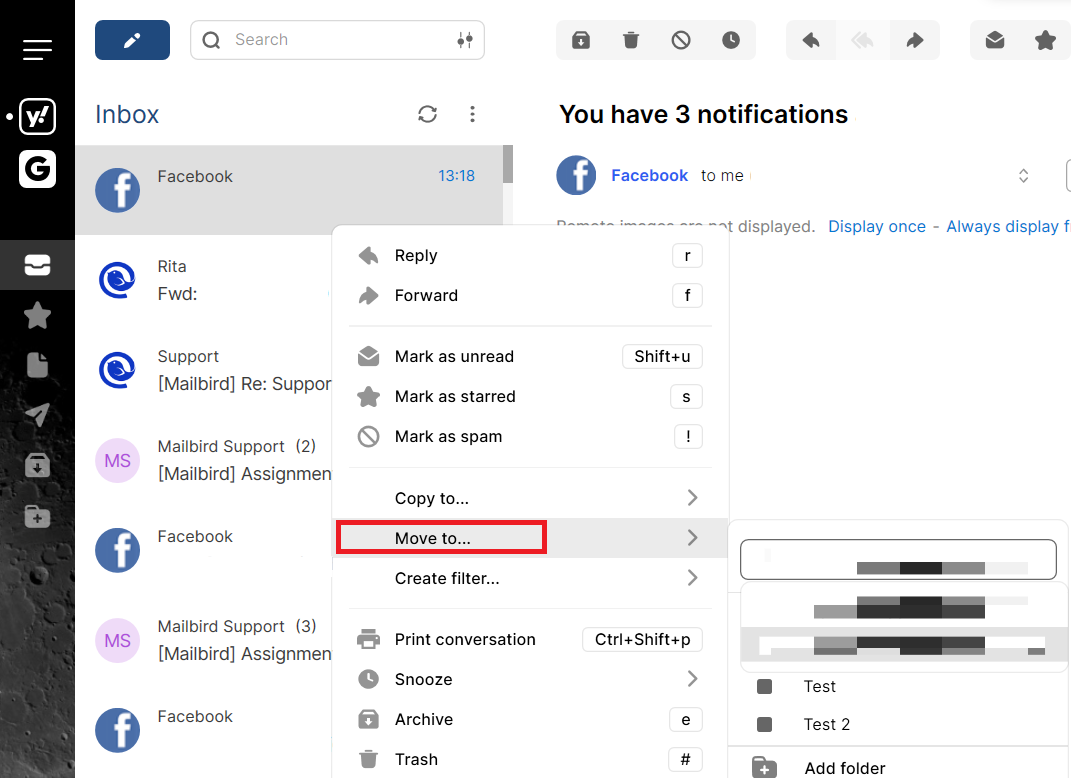Open search filter options

click(465, 40)
